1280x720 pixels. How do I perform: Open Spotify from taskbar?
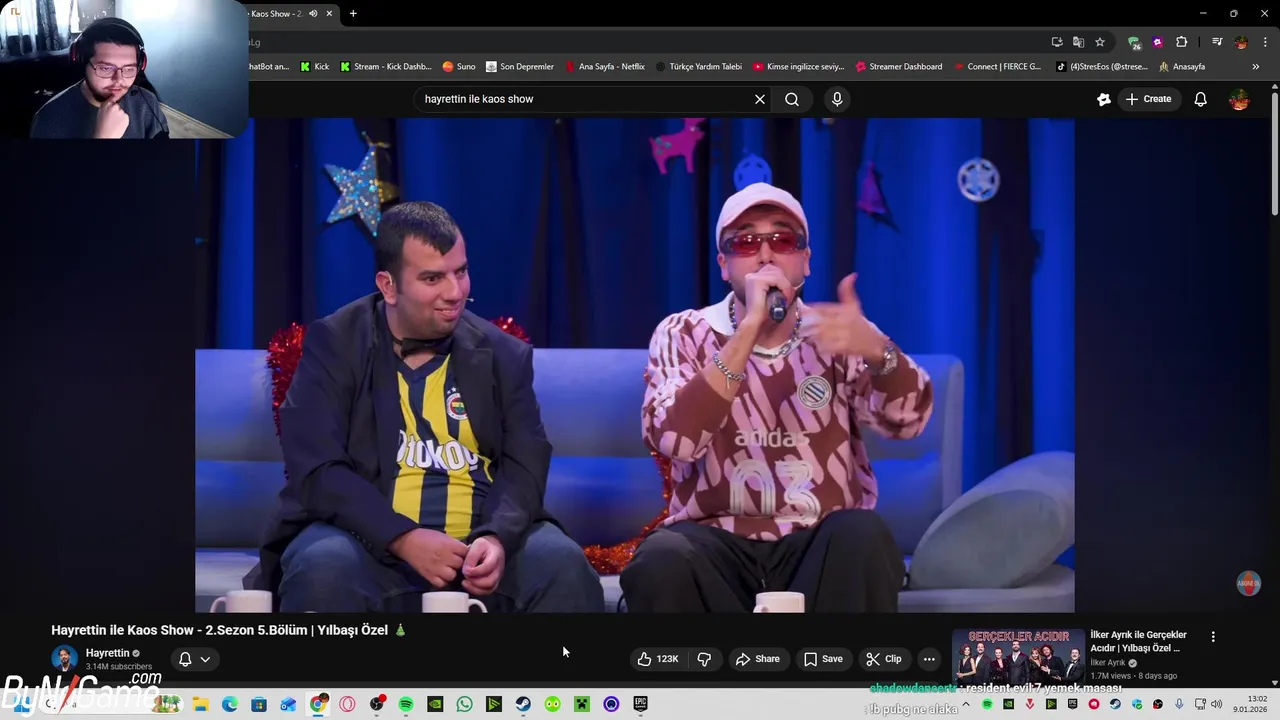point(406,704)
